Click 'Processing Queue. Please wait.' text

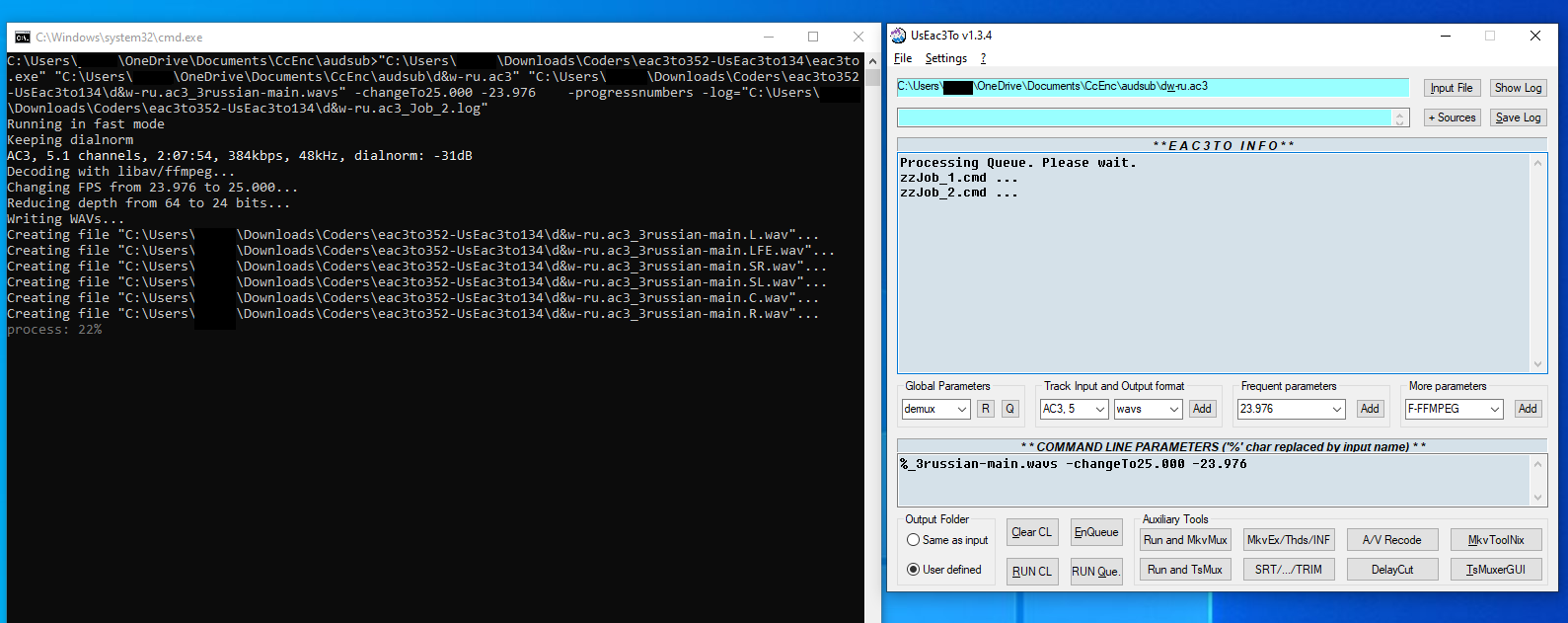[1018, 163]
